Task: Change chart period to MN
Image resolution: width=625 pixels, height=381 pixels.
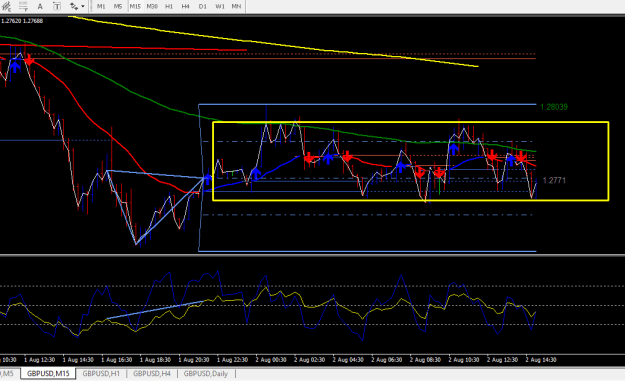Action: tap(236, 6)
